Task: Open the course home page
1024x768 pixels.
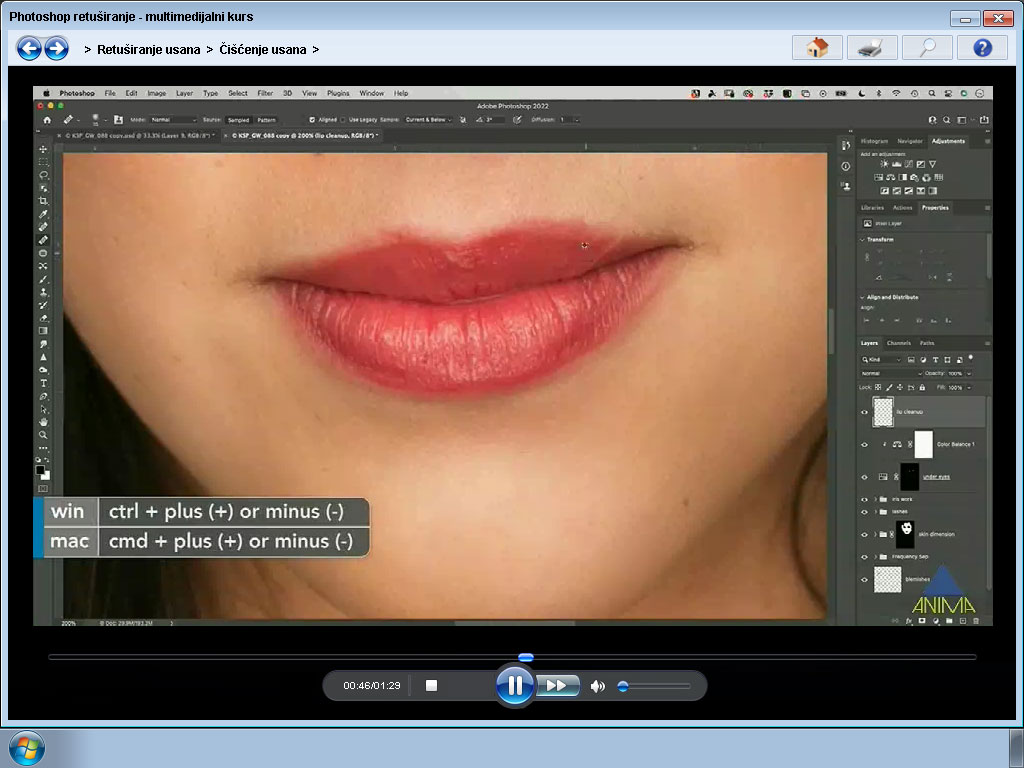Action: tap(817, 48)
